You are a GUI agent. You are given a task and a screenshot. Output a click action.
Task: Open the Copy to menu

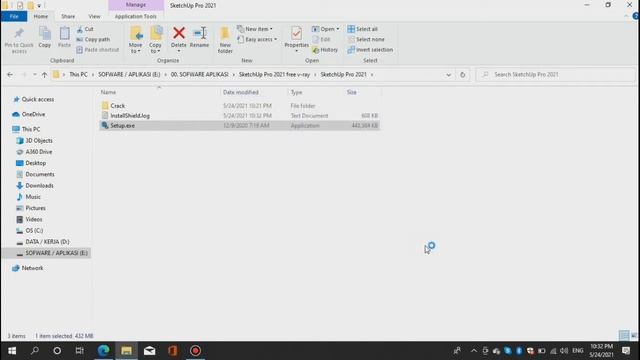pyautogui.click(x=155, y=40)
